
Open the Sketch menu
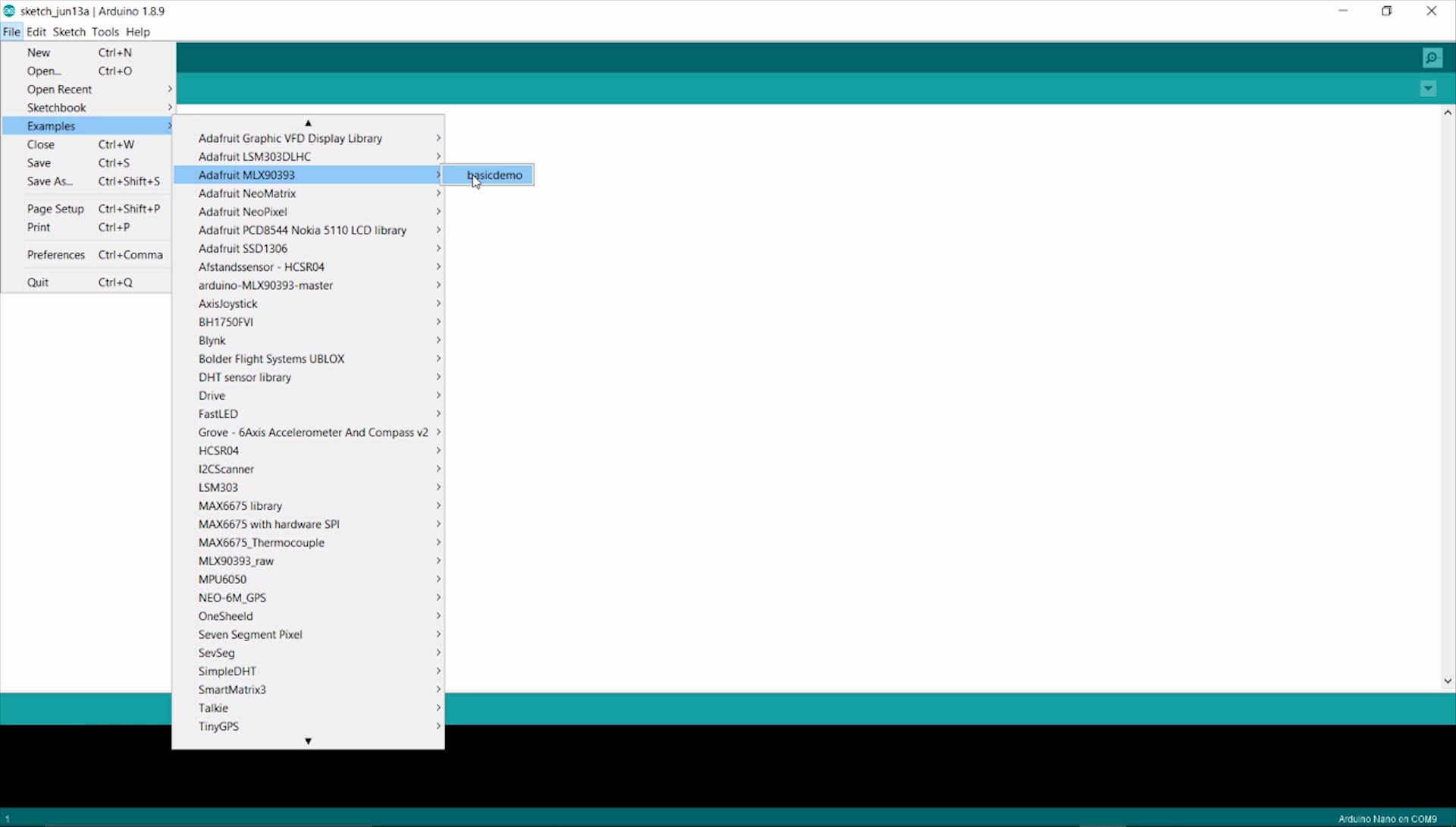pos(69,32)
